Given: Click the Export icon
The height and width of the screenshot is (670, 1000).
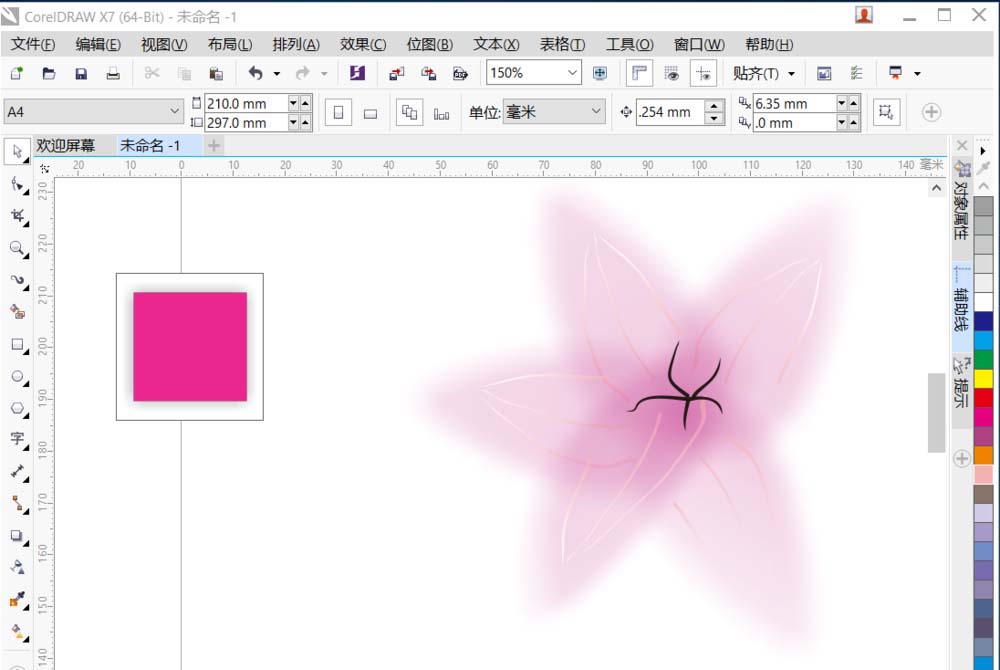Looking at the screenshot, I should click(x=429, y=73).
